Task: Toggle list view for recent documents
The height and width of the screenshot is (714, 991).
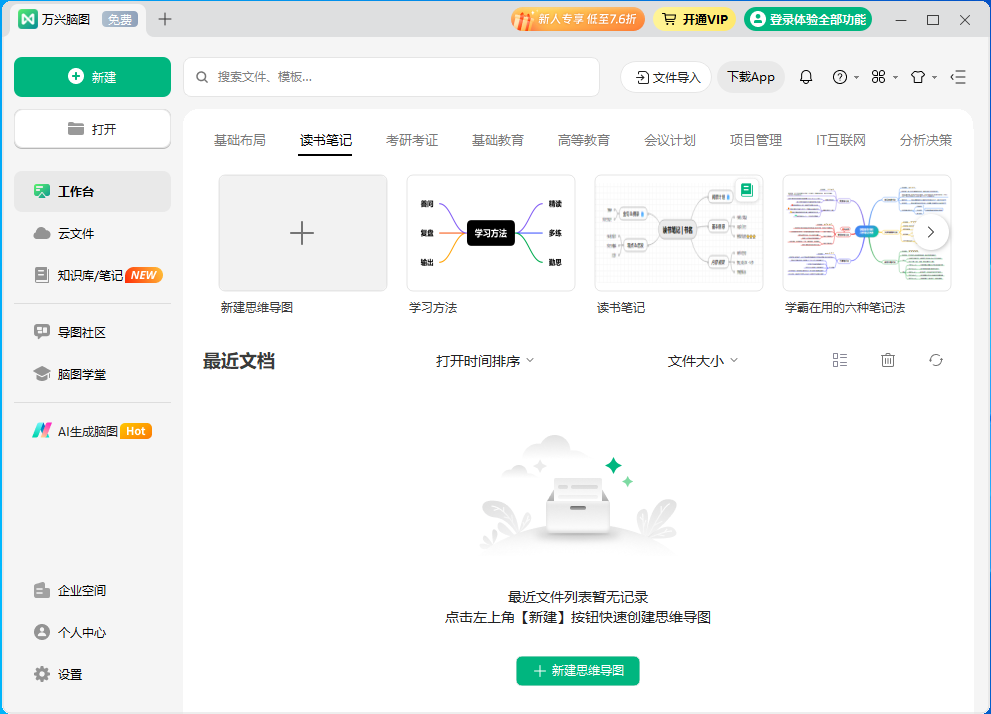Action: pyautogui.click(x=839, y=360)
